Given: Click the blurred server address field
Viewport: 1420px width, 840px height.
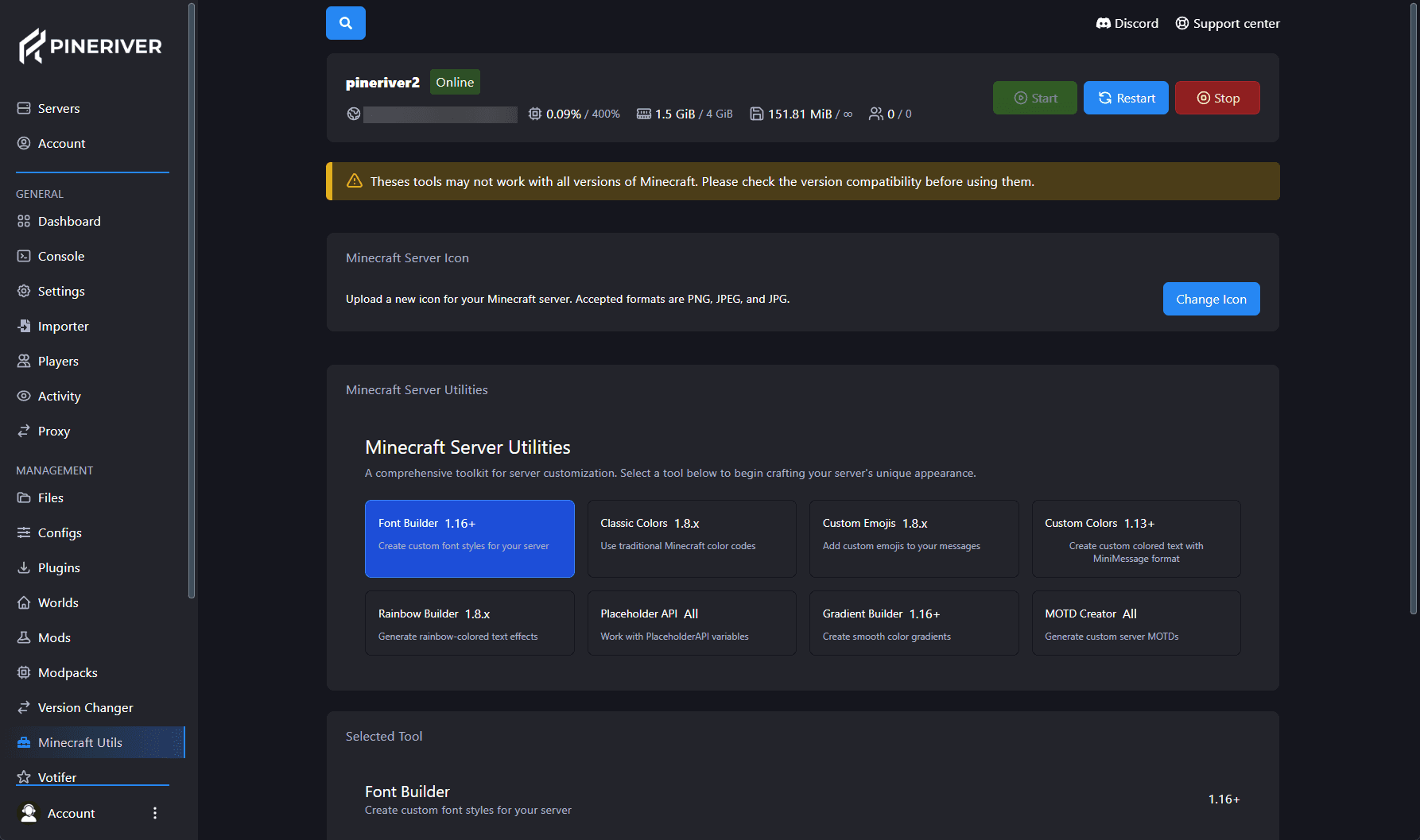Looking at the screenshot, I should pos(440,114).
